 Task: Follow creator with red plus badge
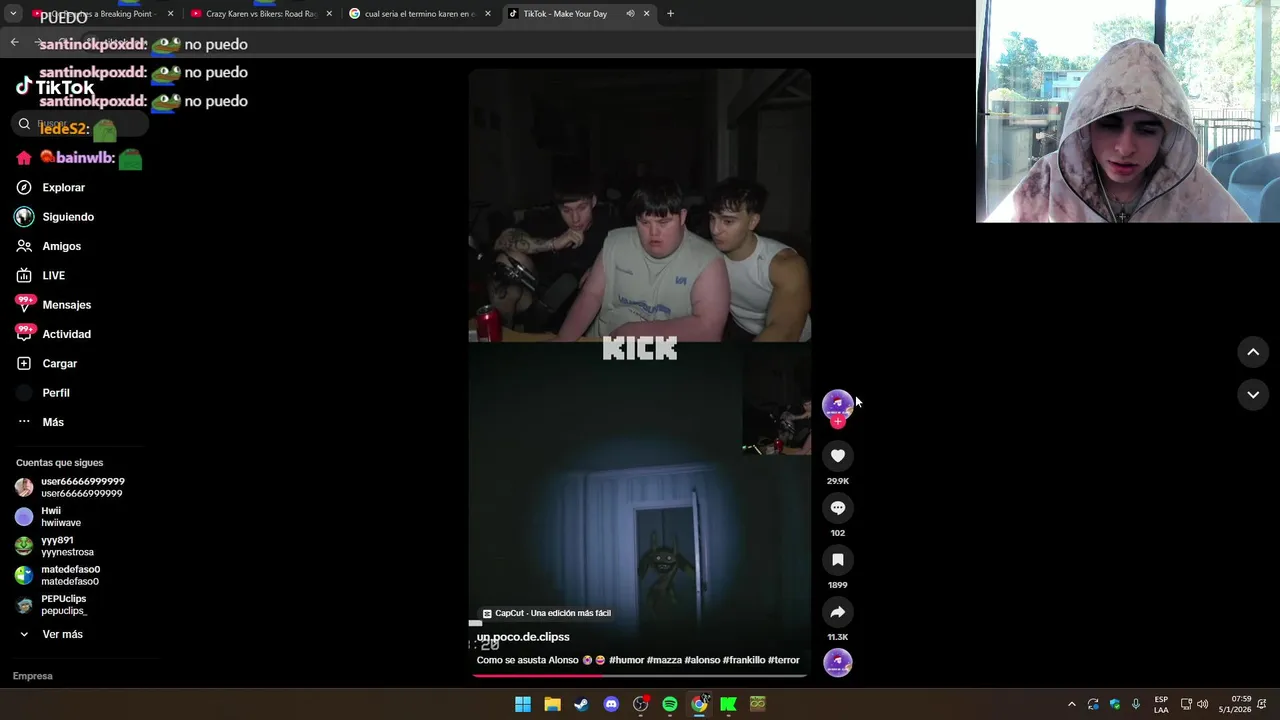[x=838, y=422]
